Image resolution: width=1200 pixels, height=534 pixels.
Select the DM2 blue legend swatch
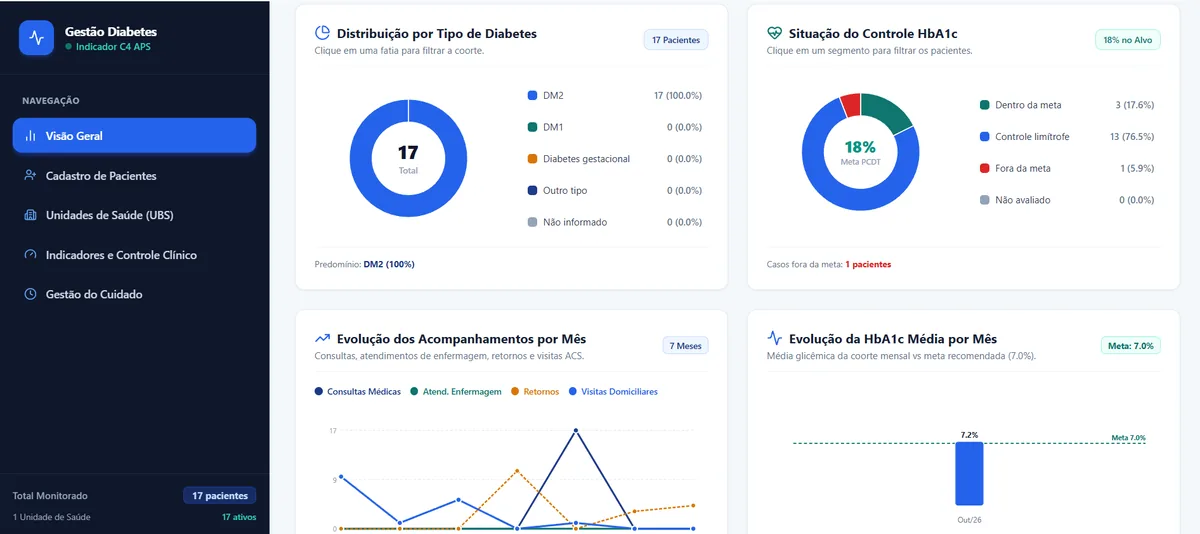[532, 96]
